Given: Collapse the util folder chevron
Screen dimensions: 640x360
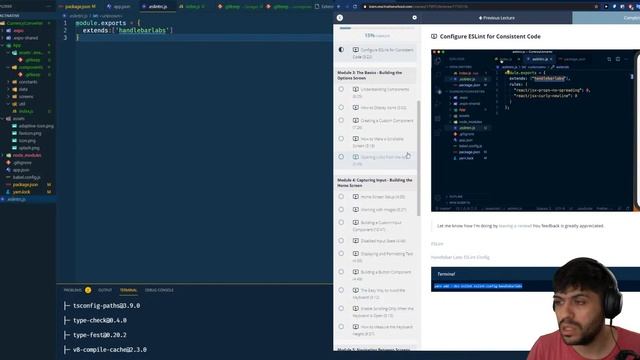Looking at the screenshot, I should tap(8, 104).
